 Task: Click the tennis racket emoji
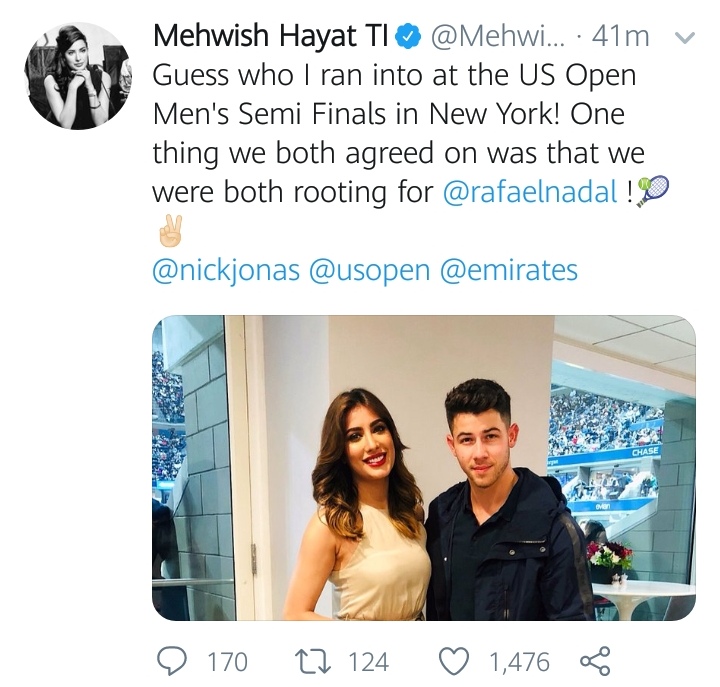point(652,191)
